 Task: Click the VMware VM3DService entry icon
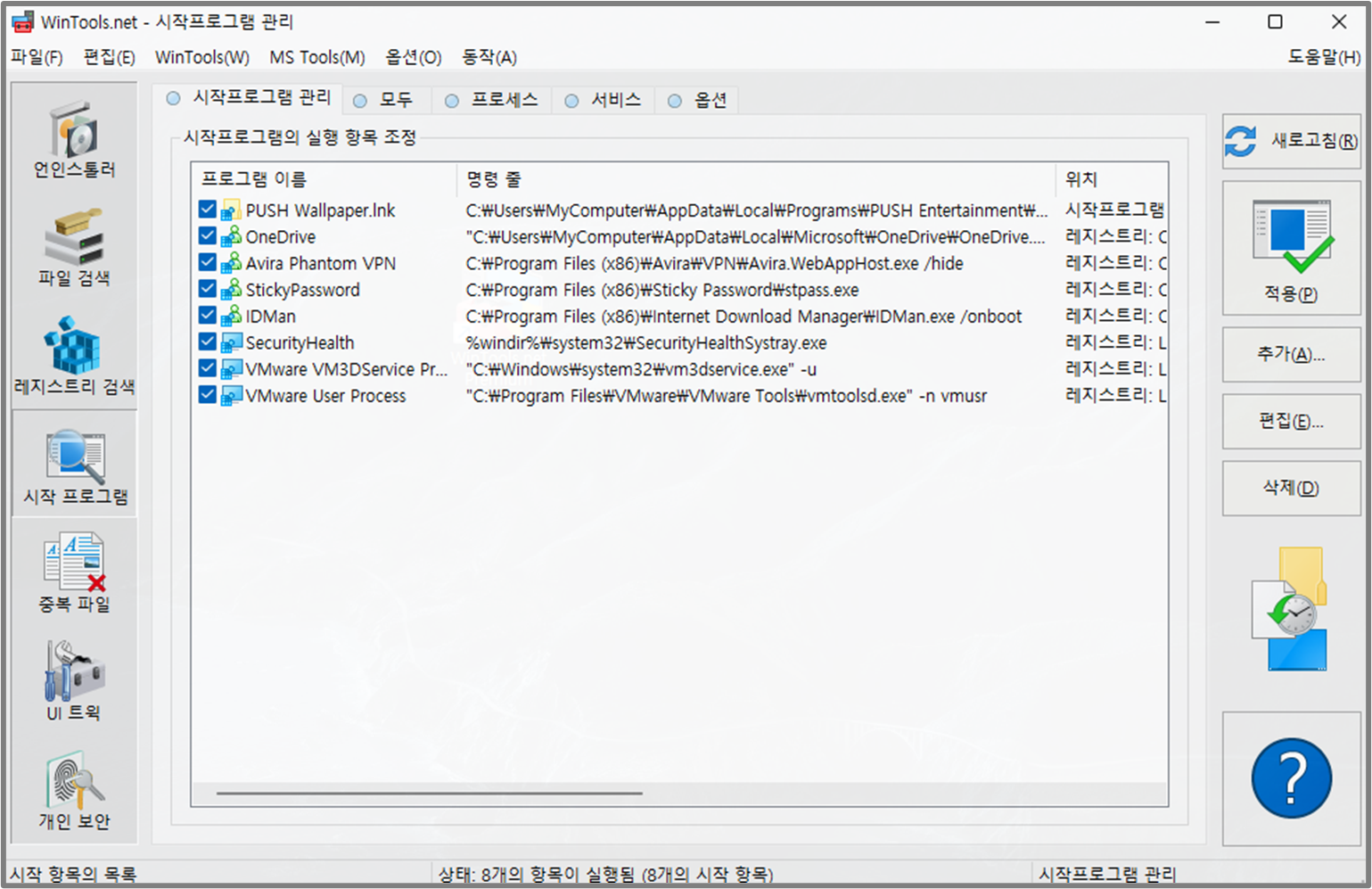point(231,369)
